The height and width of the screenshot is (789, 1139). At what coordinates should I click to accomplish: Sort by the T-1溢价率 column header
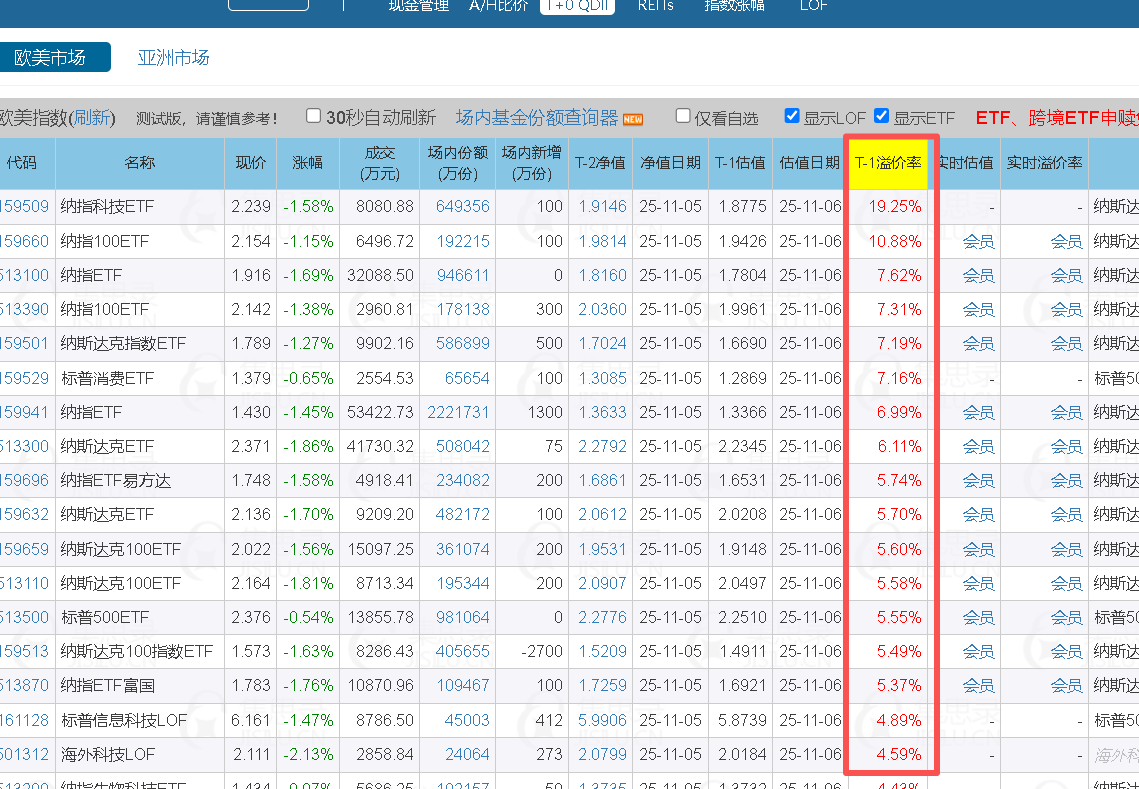887,162
